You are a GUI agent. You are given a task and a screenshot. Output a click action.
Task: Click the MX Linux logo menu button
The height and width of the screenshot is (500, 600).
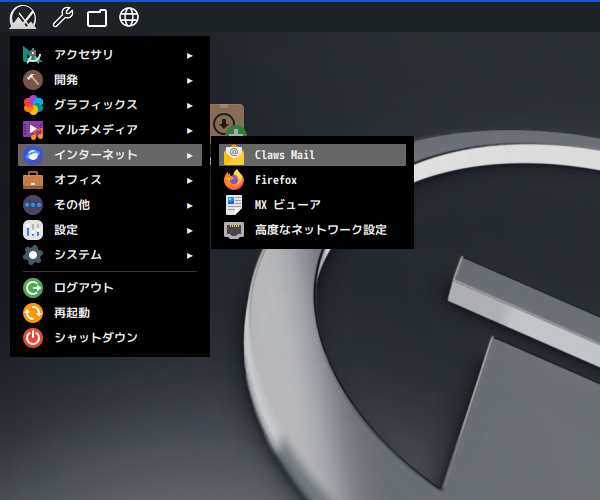23,17
